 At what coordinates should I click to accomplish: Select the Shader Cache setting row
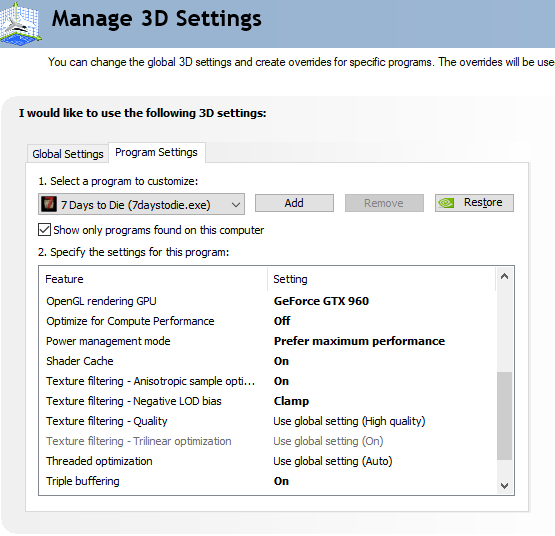click(267, 361)
